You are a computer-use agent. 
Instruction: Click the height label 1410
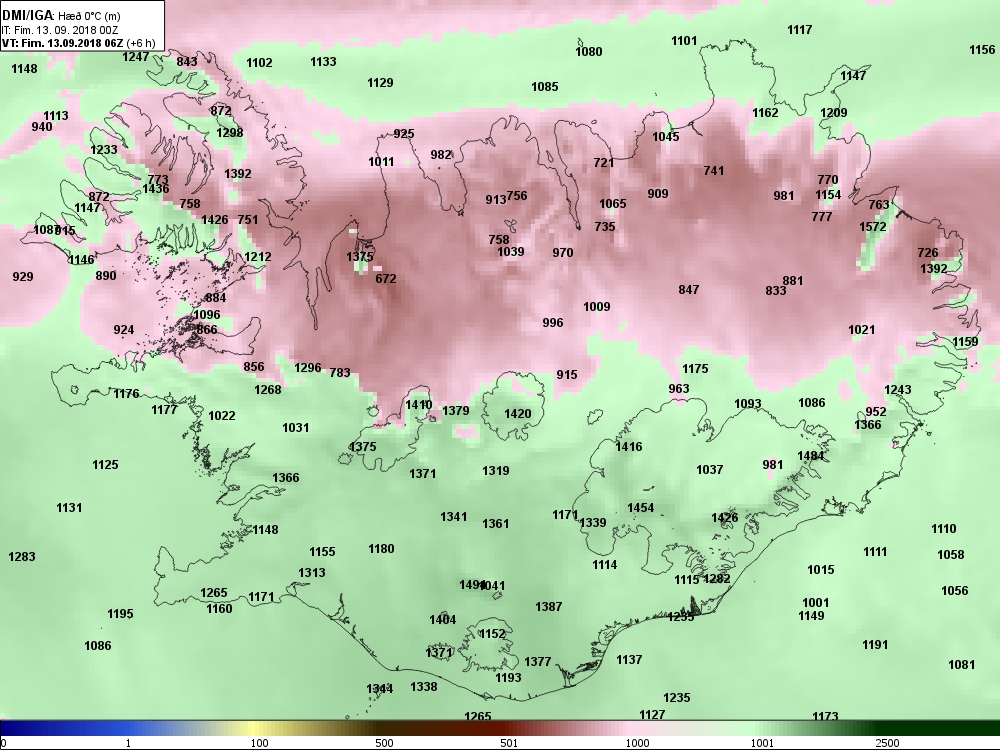(x=419, y=404)
